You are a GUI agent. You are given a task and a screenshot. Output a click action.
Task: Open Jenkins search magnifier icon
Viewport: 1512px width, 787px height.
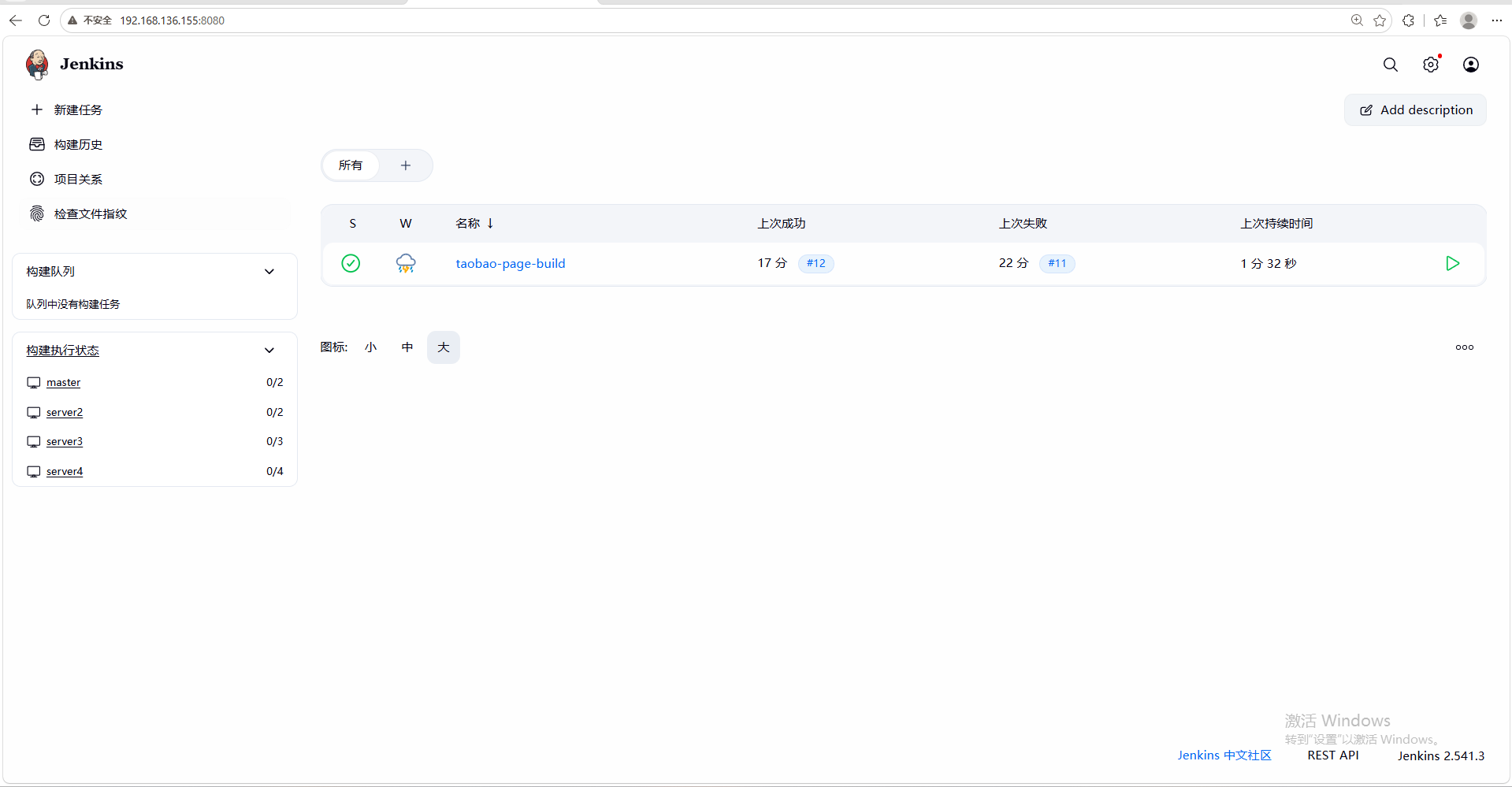coord(1391,65)
